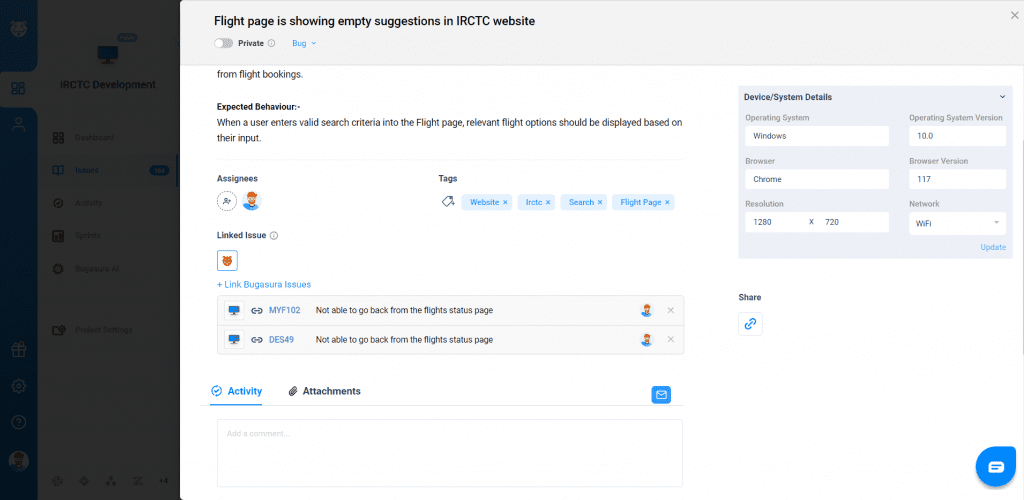Click the Add a comment field
This screenshot has width=1024, height=500.
pos(450,453)
